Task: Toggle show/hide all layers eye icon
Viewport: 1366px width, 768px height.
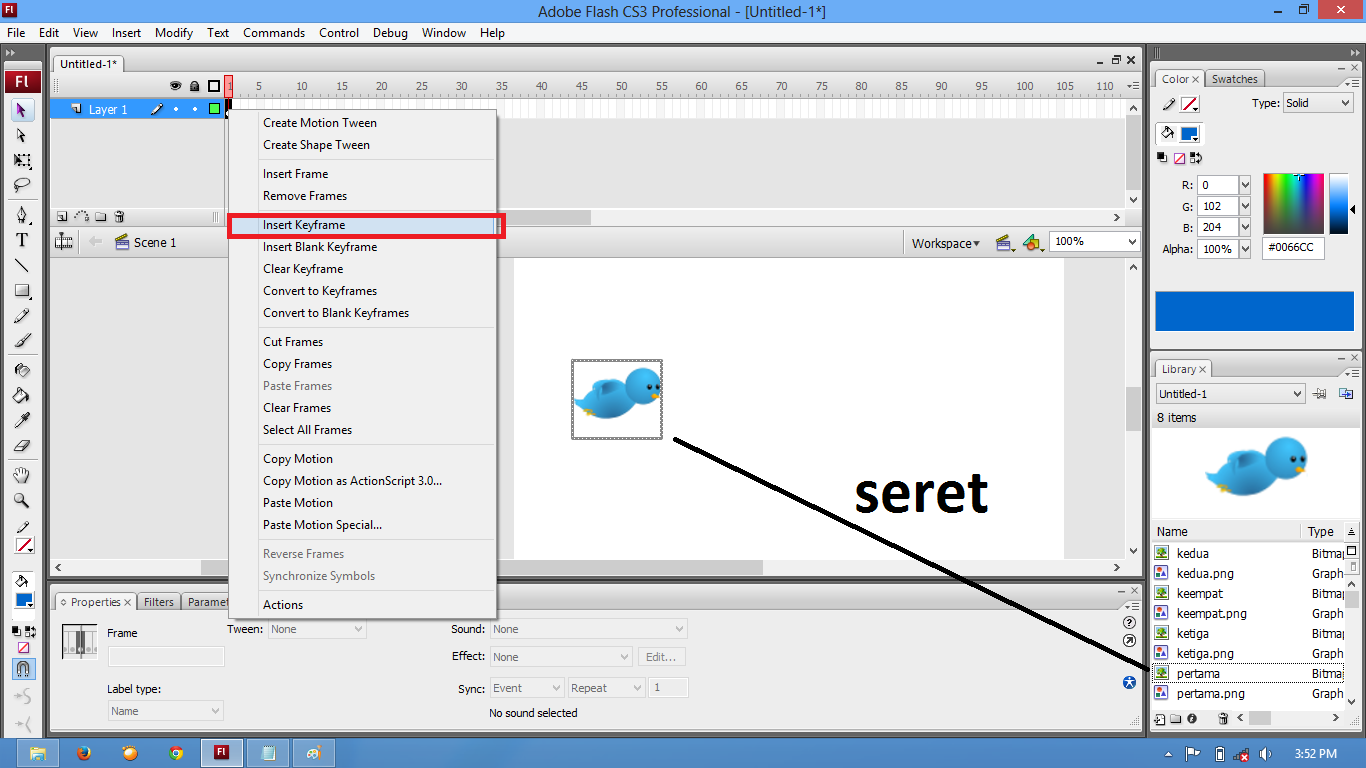Action: click(x=176, y=86)
